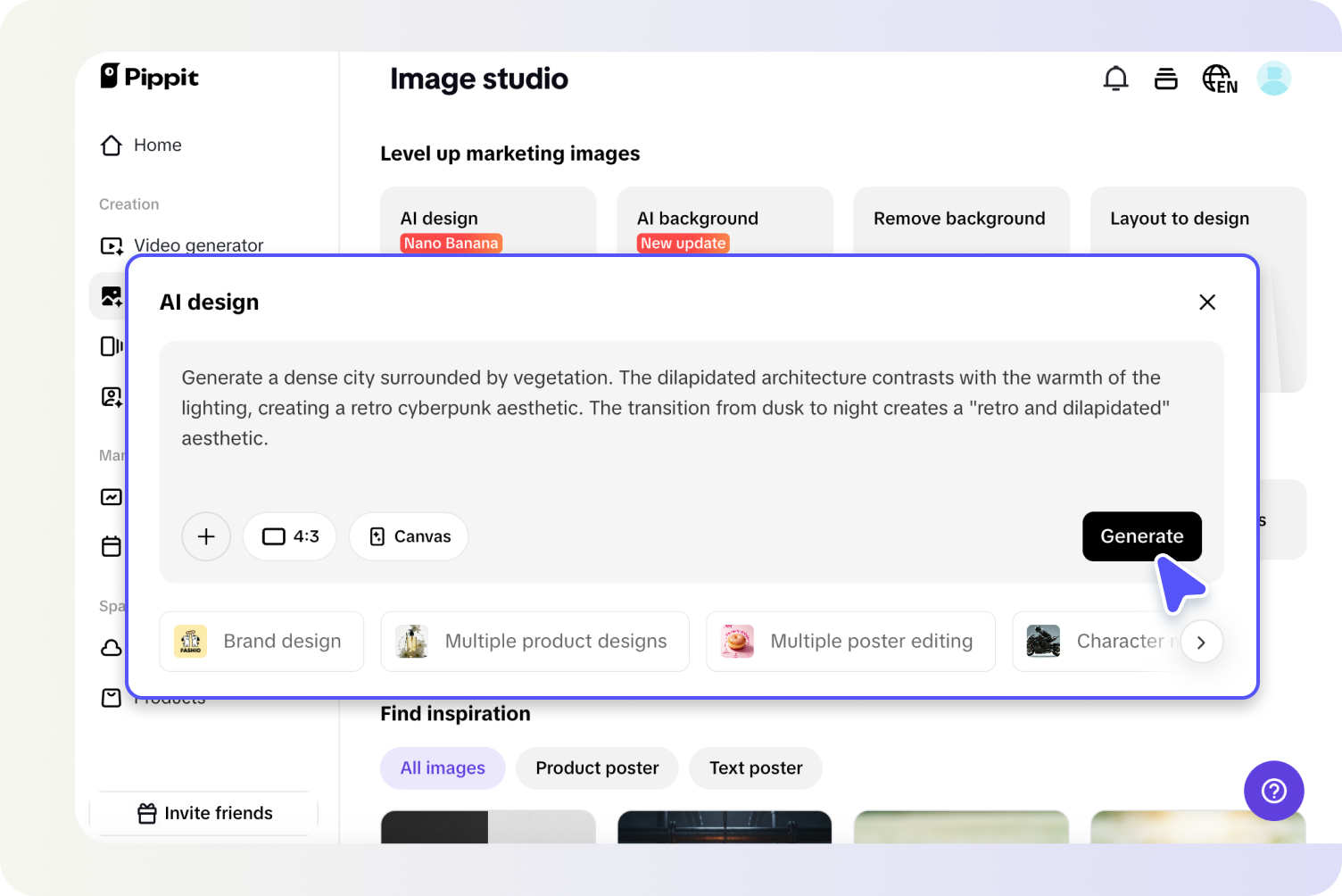The image size is (1342, 896).
Task: Switch language using the EN globe icon
Action: pyautogui.click(x=1219, y=79)
